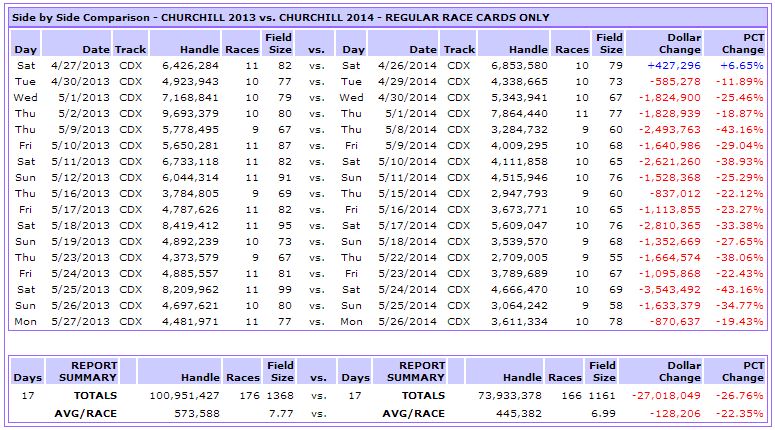Select percent change -19.43%

coord(739,321)
